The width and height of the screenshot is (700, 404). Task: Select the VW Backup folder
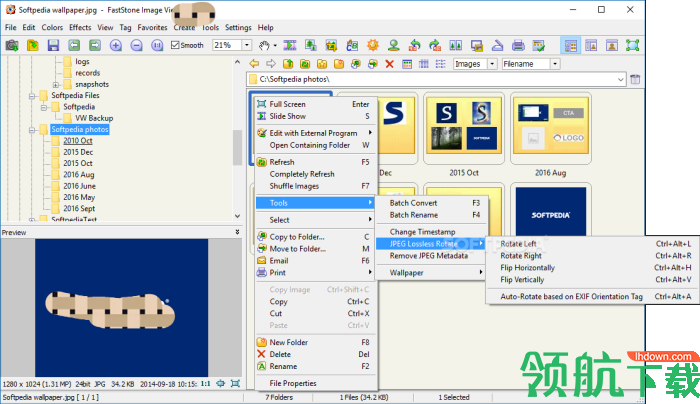pyautogui.click(x=94, y=118)
